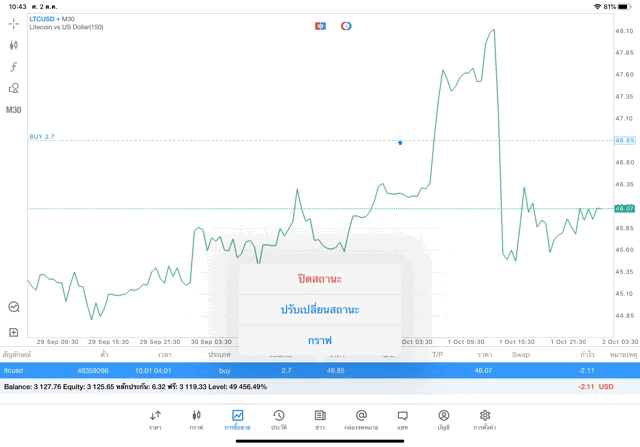Screen dimensions: 640x447
Task: Open chart type candlestick settings
Action: click(14, 44)
